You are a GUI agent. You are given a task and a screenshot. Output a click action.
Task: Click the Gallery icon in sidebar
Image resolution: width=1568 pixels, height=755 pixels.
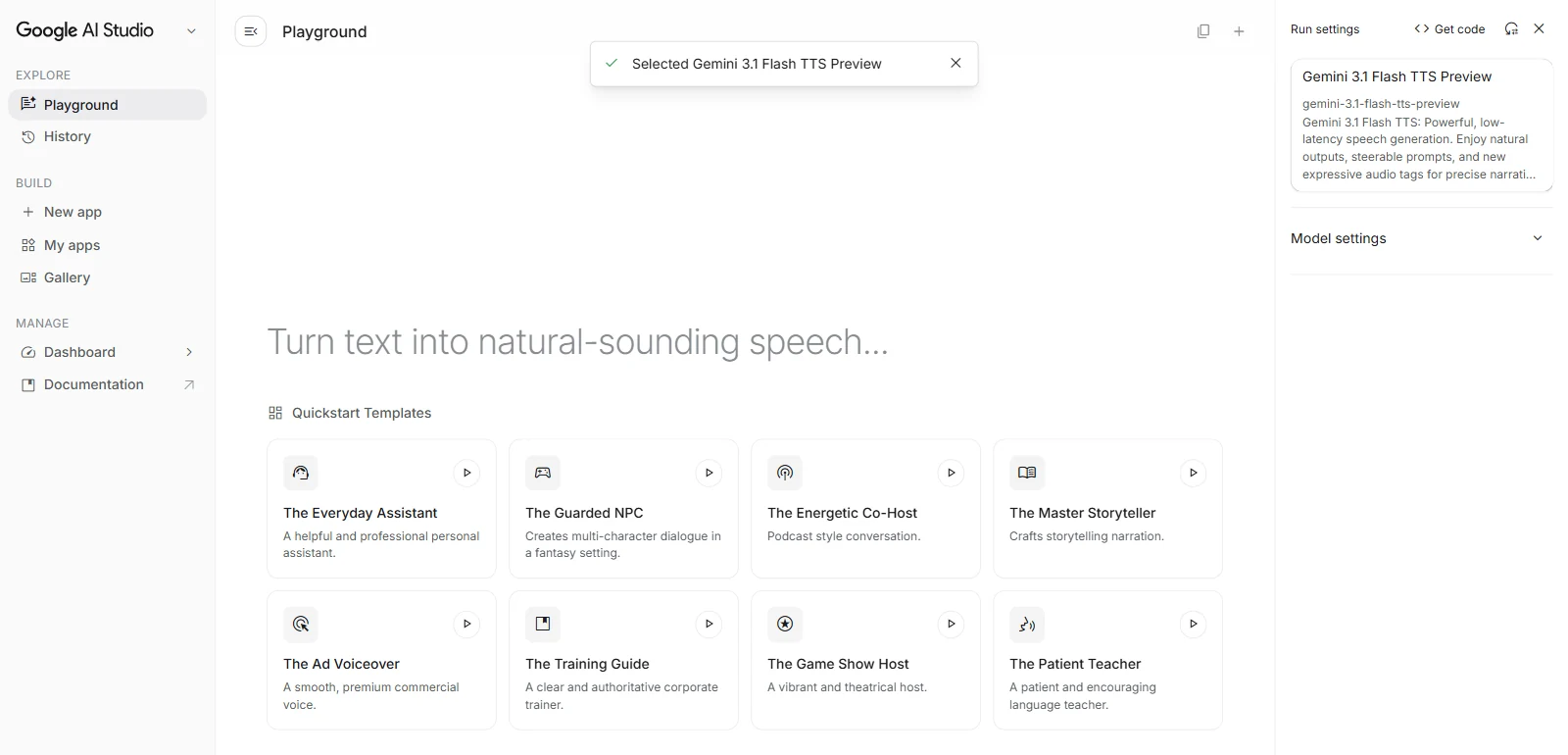(x=28, y=277)
